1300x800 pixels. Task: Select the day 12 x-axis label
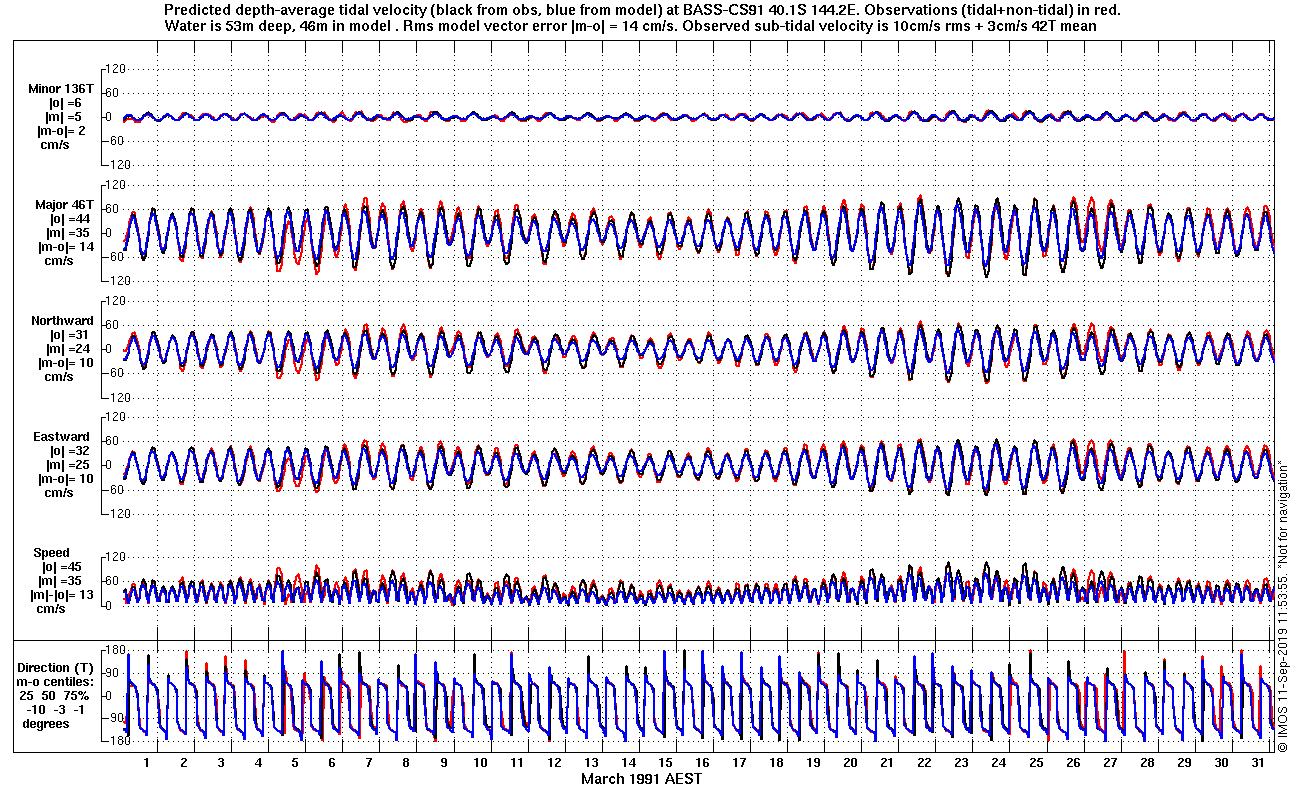tap(554, 762)
